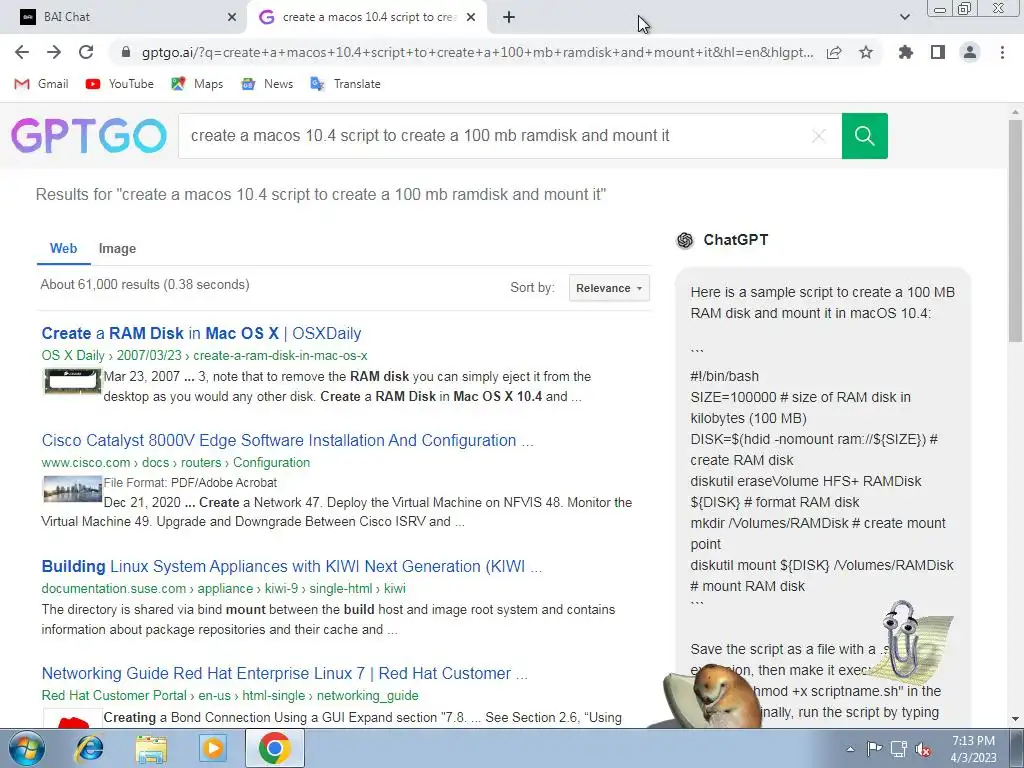Screen dimensions: 1024x768
Task: Click the URL address bar
Action: (x=477, y=52)
